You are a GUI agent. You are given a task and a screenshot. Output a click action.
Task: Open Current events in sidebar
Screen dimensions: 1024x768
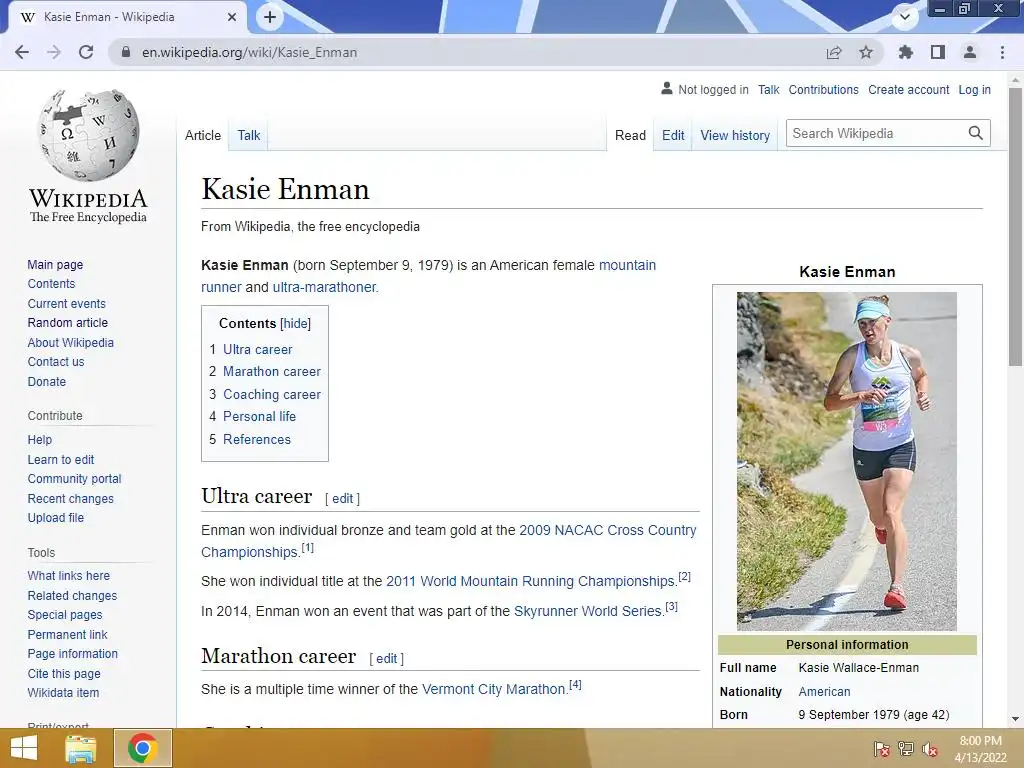click(66, 304)
